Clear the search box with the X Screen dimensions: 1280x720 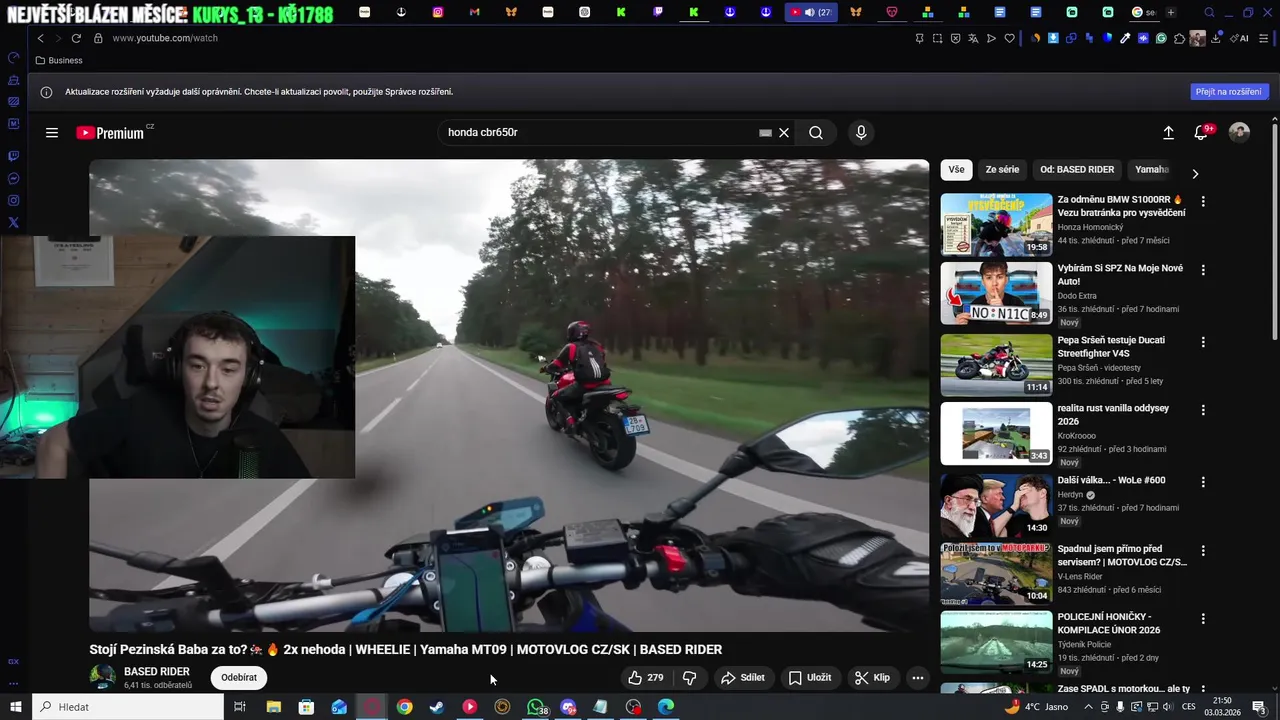(784, 132)
